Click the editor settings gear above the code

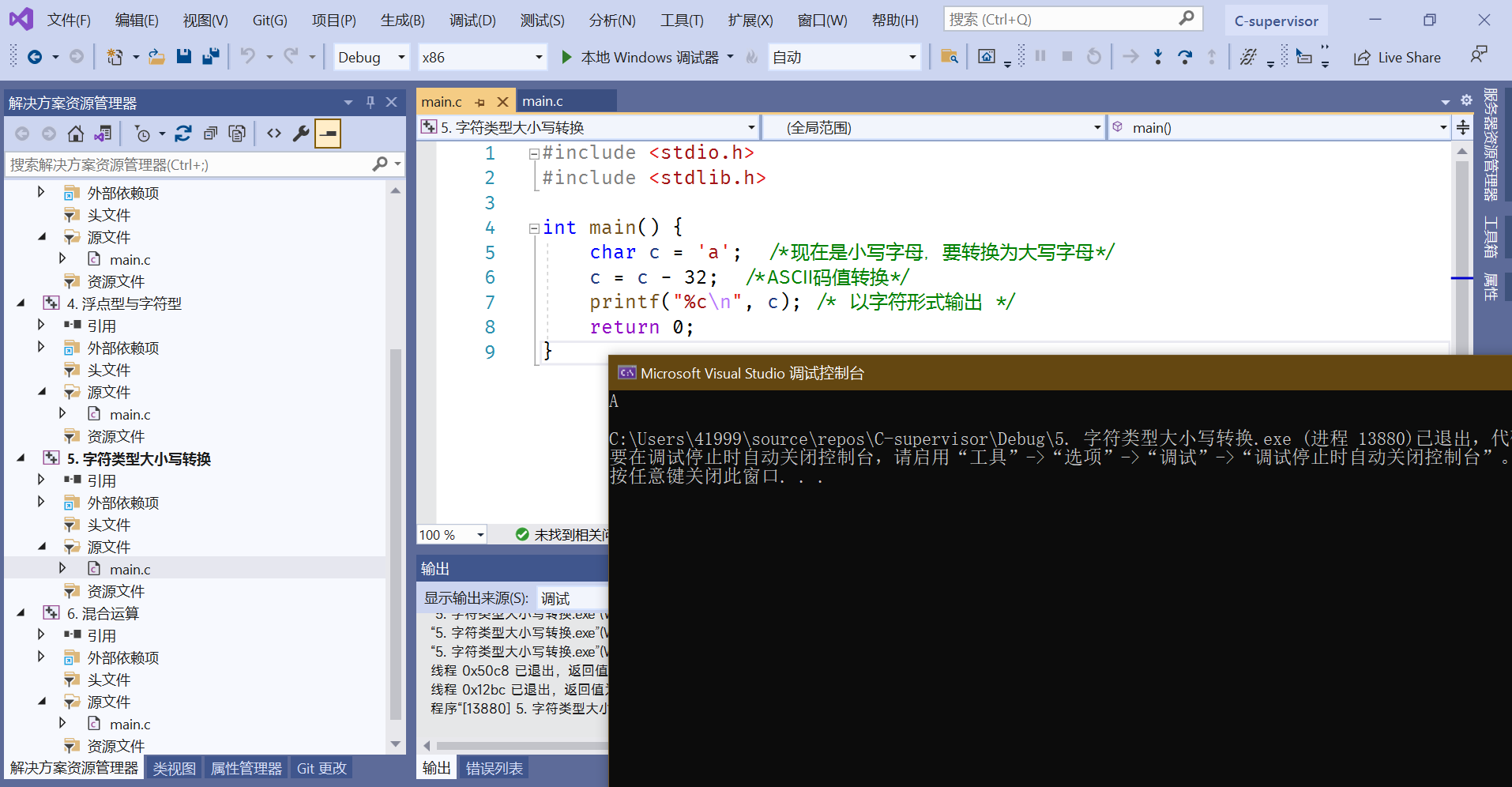[x=1466, y=100]
